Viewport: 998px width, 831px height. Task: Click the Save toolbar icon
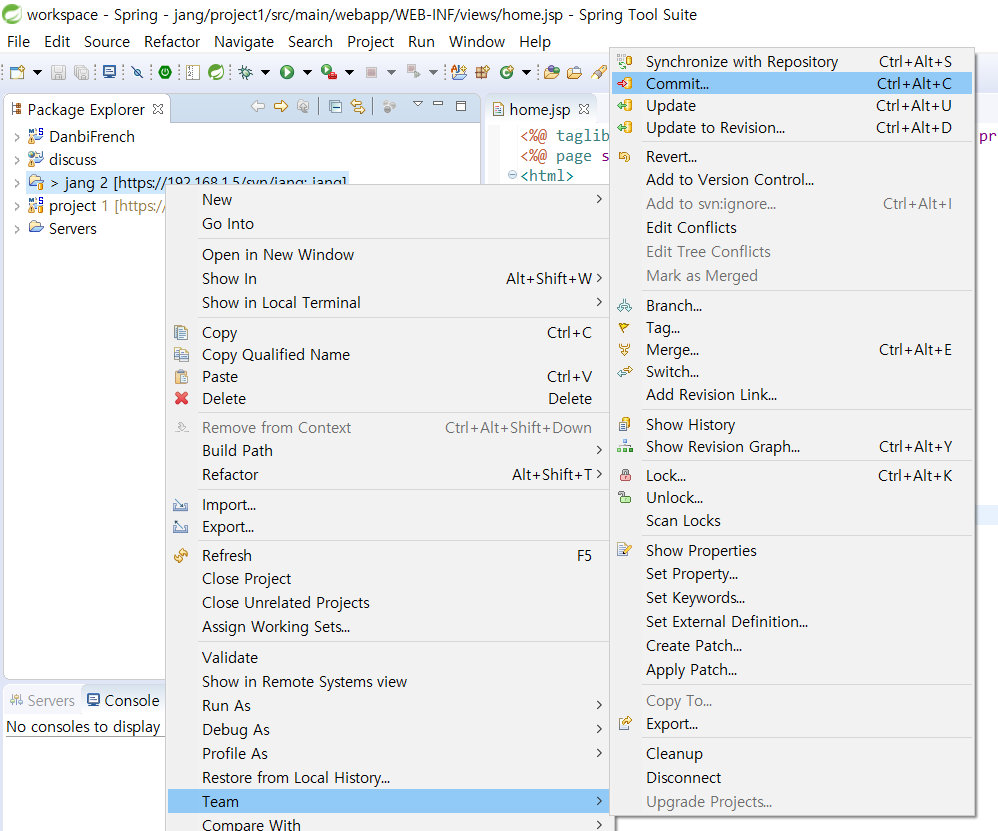(x=58, y=72)
